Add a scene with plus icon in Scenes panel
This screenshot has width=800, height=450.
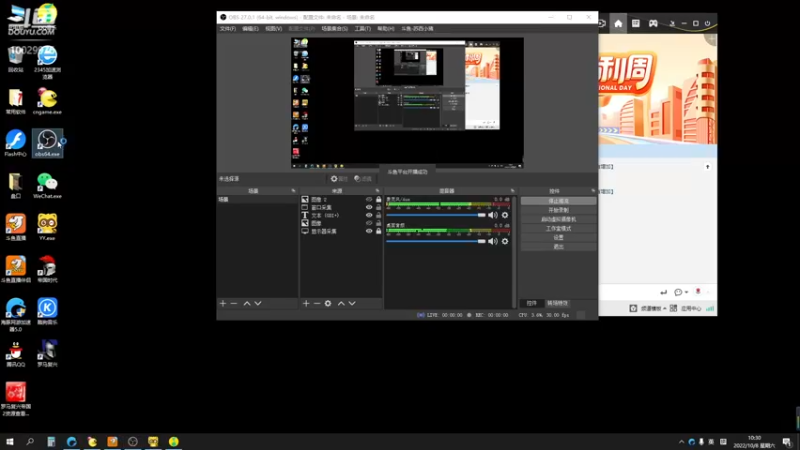pos(223,304)
